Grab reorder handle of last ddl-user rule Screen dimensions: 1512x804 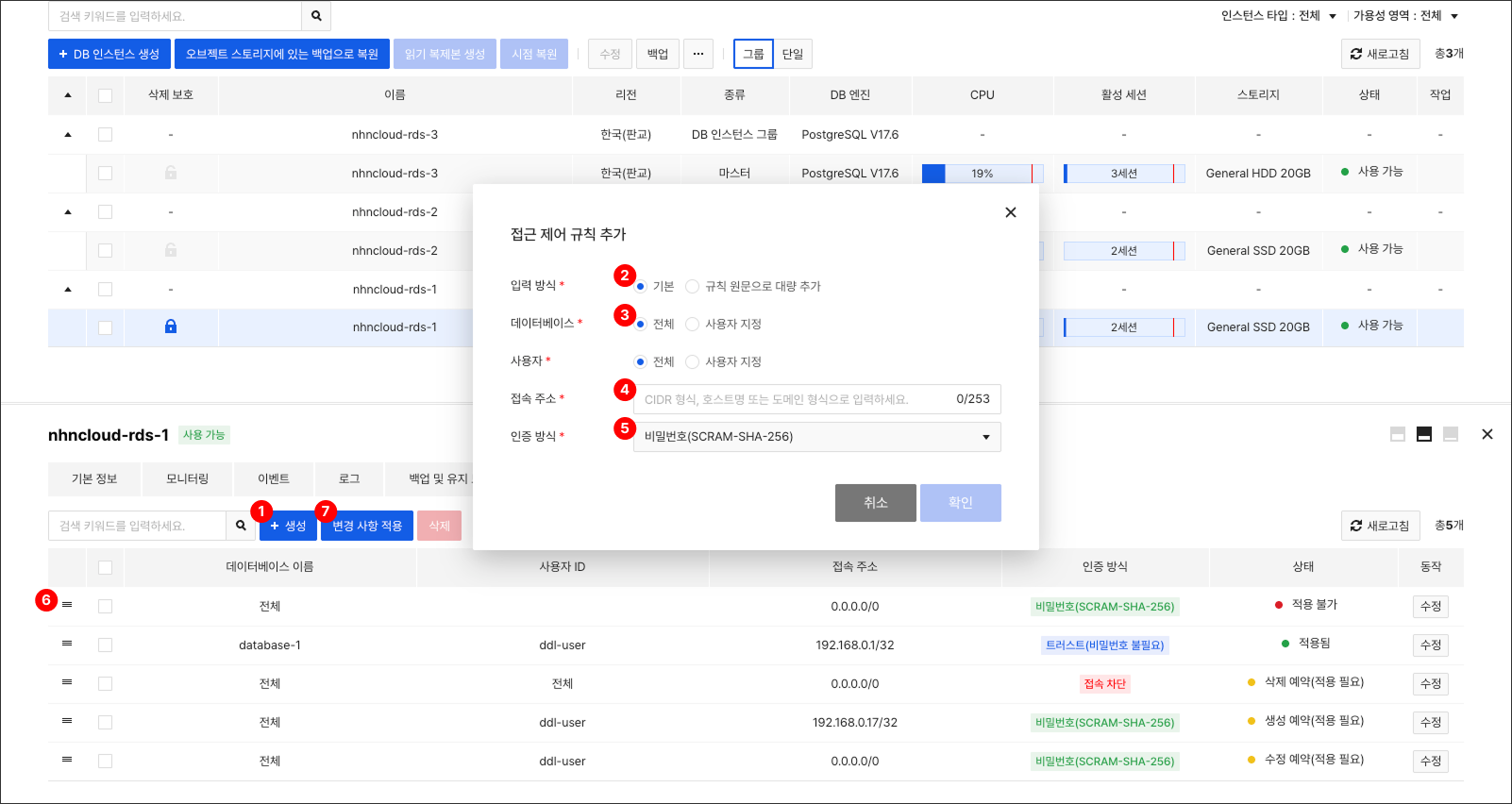[67, 759]
